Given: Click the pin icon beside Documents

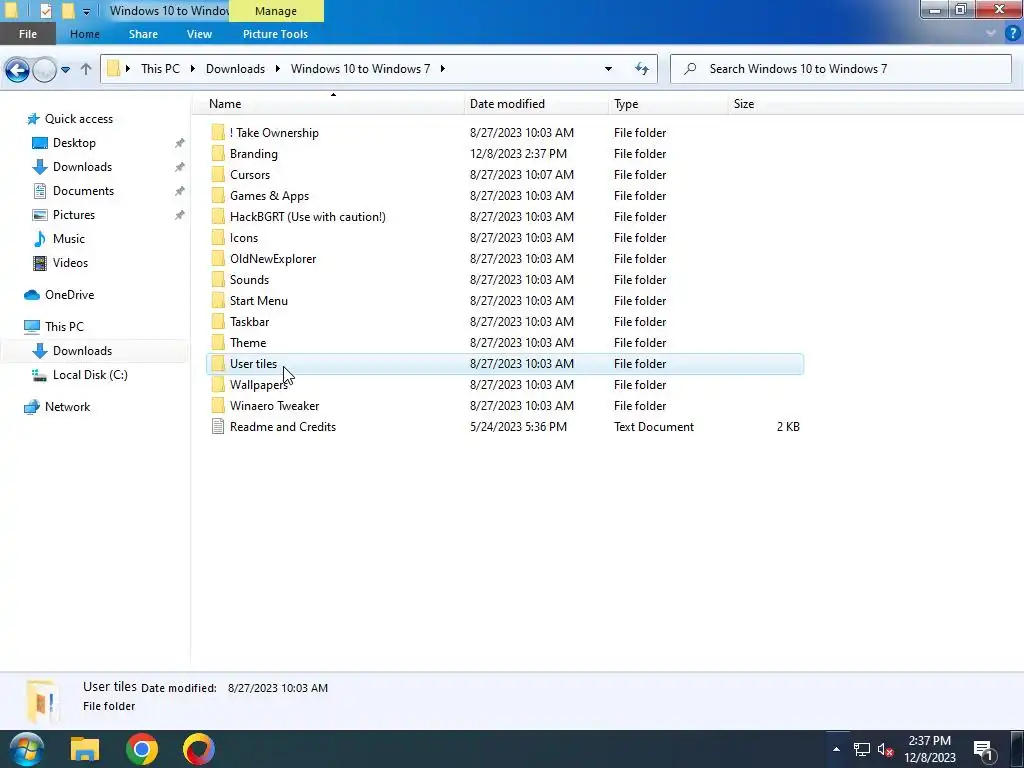Looking at the screenshot, I should click(179, 191).
